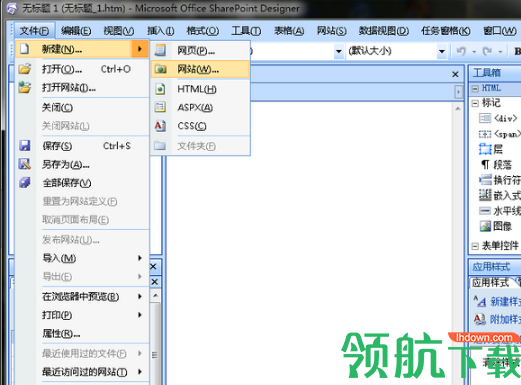The height and width of the screenshot is (385, 521).
Task: Open the 格式(O) menu
Action: coord(203,31)
